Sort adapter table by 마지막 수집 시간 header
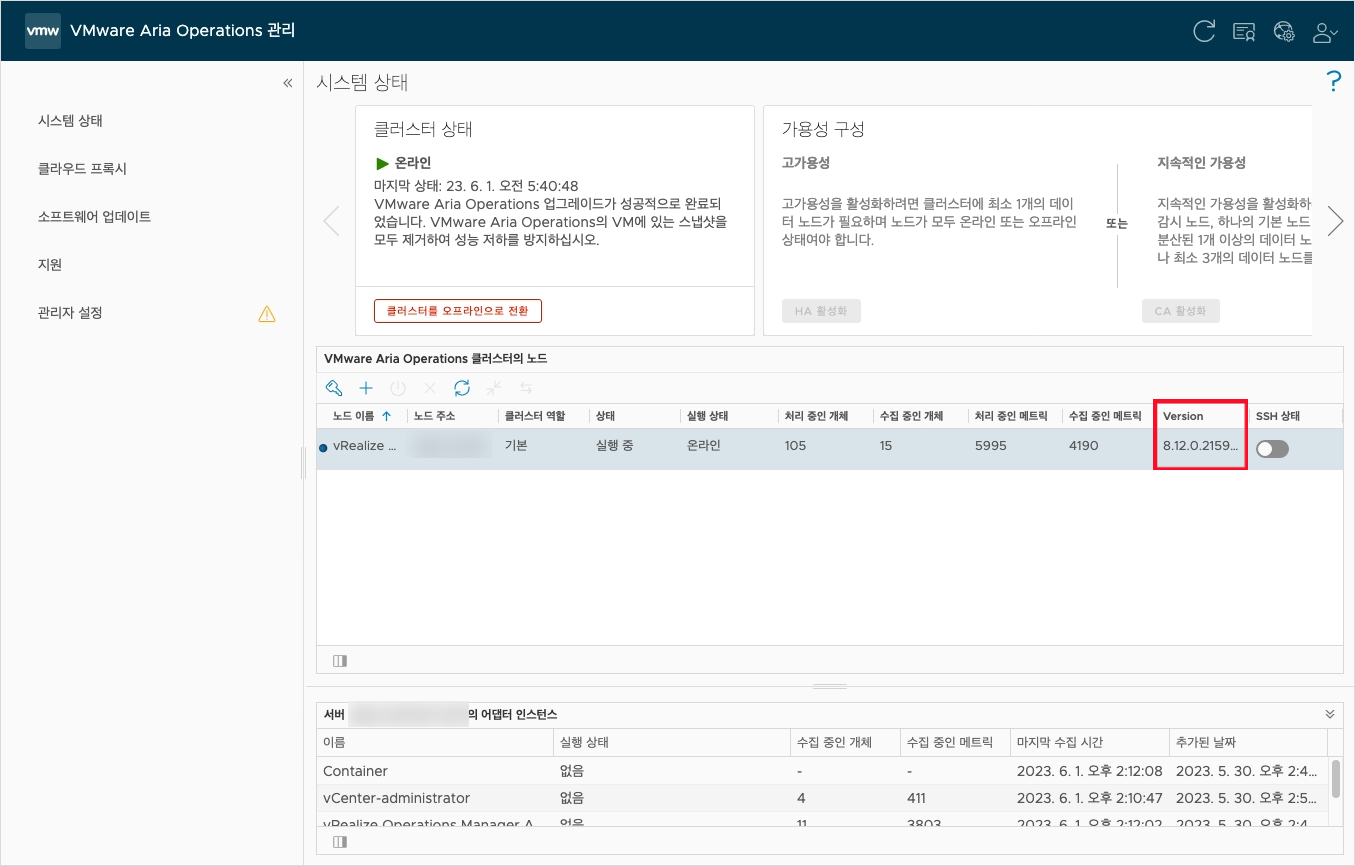1355x866 pixels. pos(1060,743)
